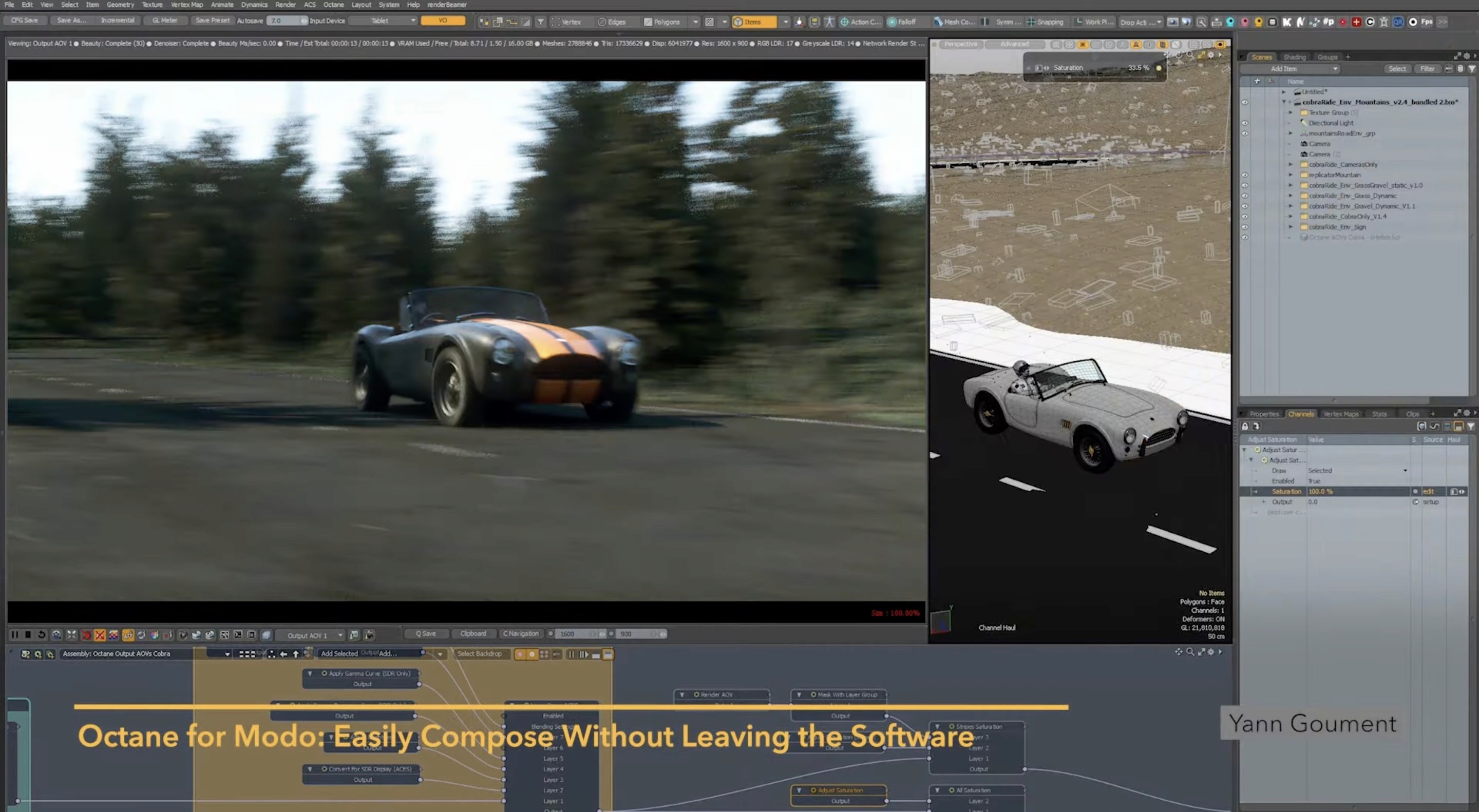Activate Items selection mode
The height and width of the screenshot is (812, 1479).
point(753,22)
